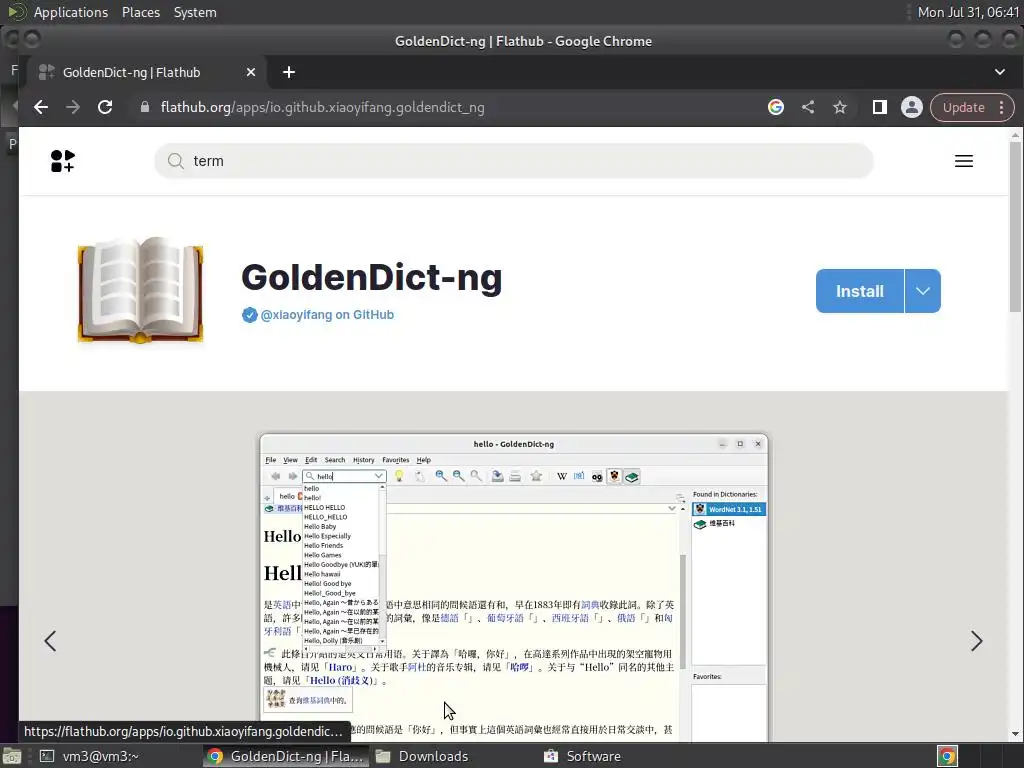Click the address bar URL
Viewport: 1024px width, 768px height.
tap(323, 108)
